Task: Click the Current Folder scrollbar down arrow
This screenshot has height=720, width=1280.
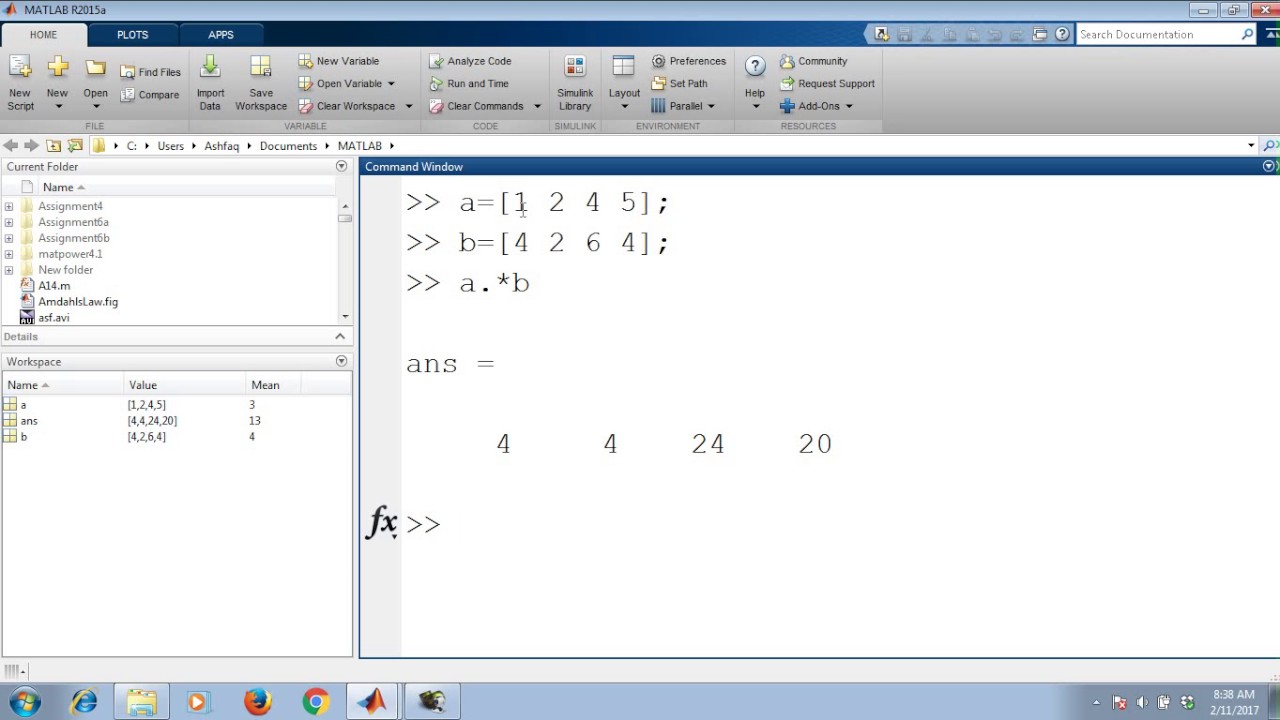Action: (345, 316)
